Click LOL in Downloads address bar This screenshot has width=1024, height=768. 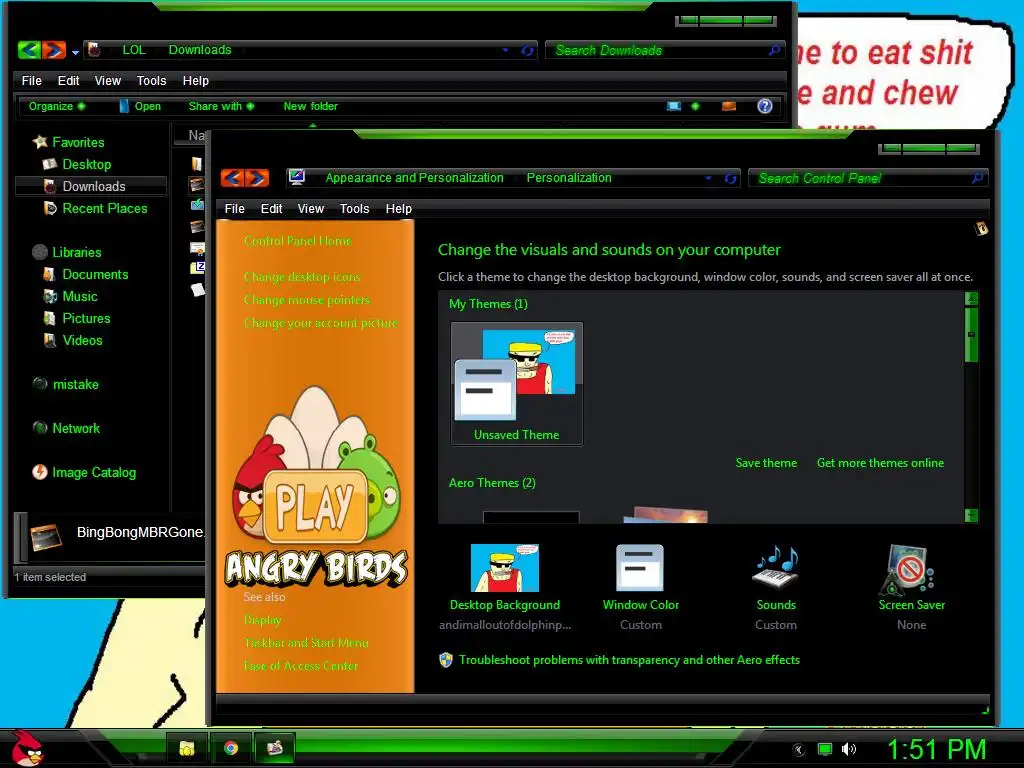134,50
